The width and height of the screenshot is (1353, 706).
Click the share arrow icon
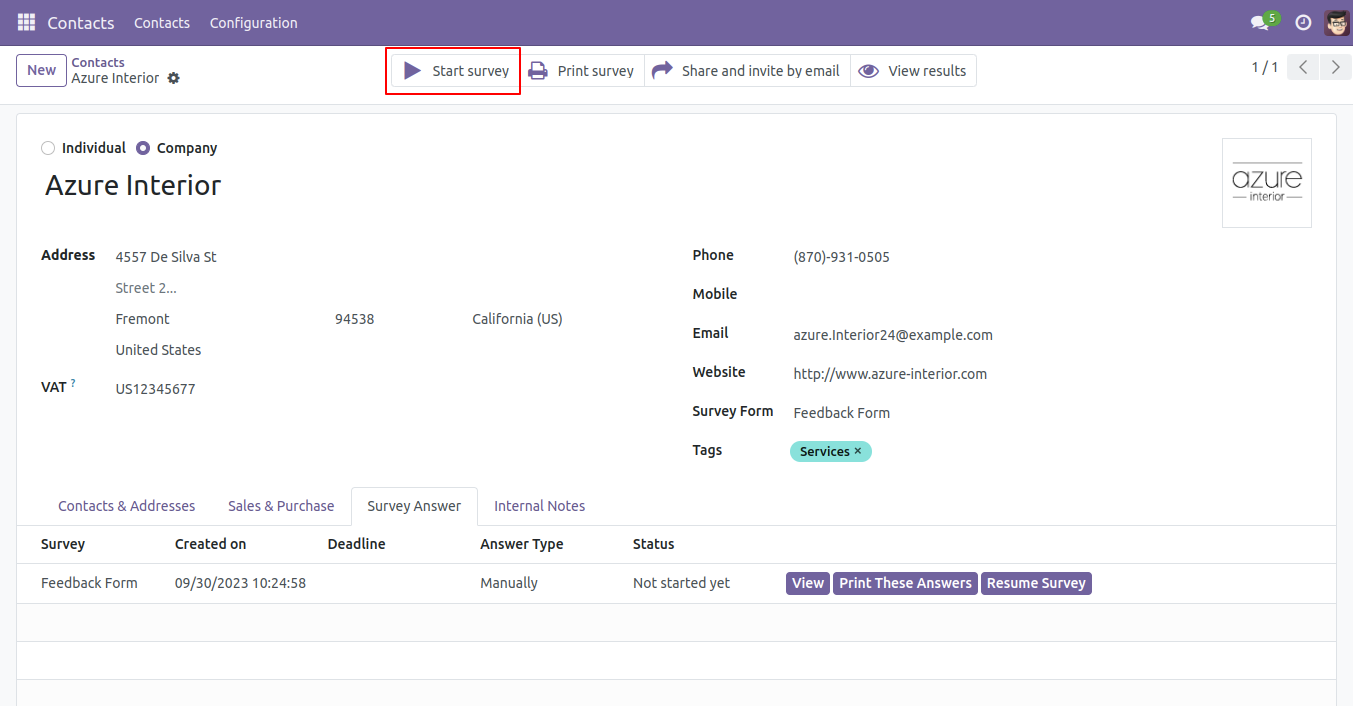point(662,71)
